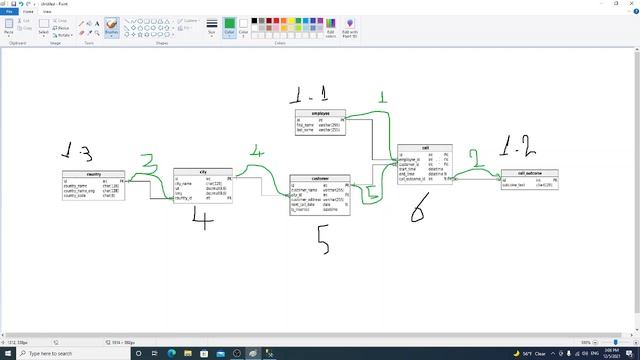The height and width of the screenshot is (360, 640).
Task: Pick the orange color swatch
Action: [284, 21]
